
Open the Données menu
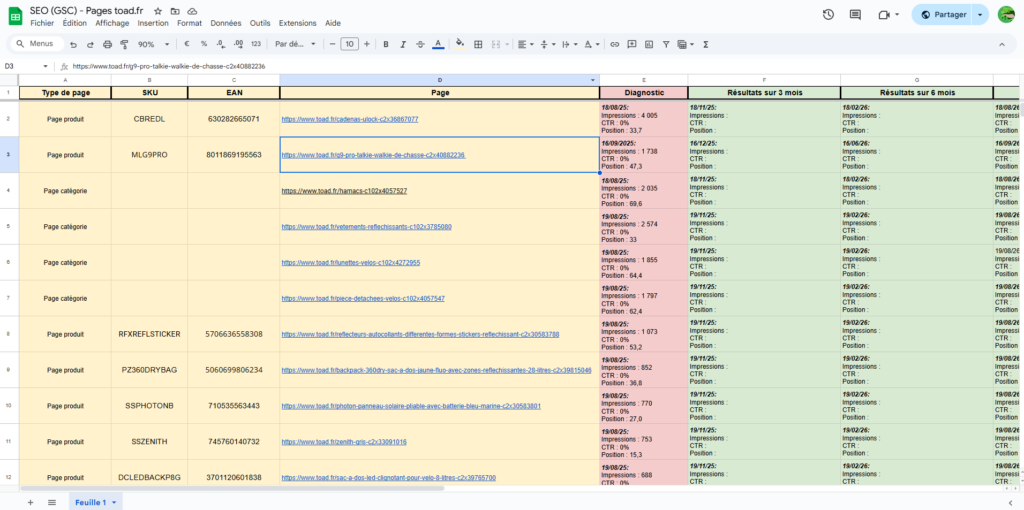(225, 22)
